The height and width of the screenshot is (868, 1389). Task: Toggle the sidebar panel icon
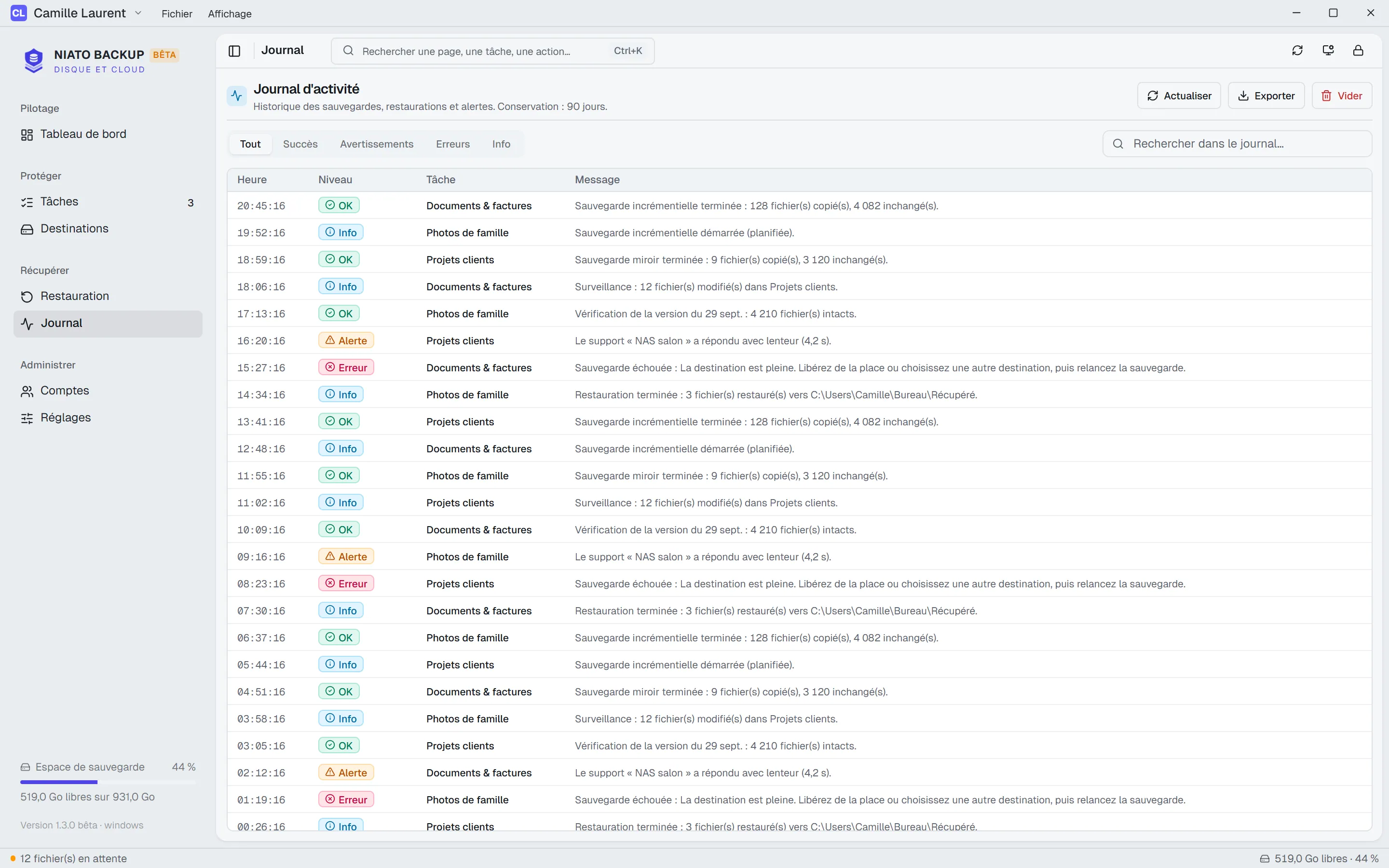pyautogui.click(x=234, y=51)
